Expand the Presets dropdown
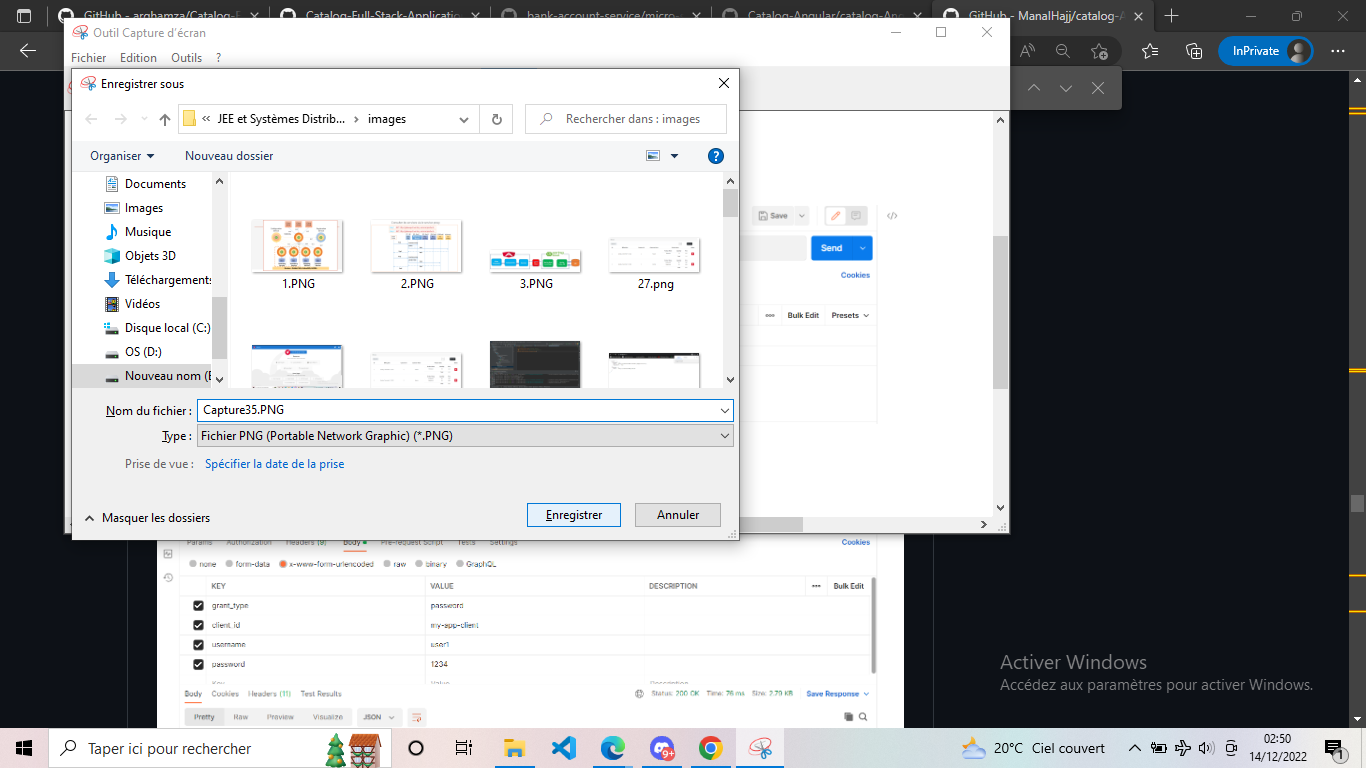 click(850, 315)
